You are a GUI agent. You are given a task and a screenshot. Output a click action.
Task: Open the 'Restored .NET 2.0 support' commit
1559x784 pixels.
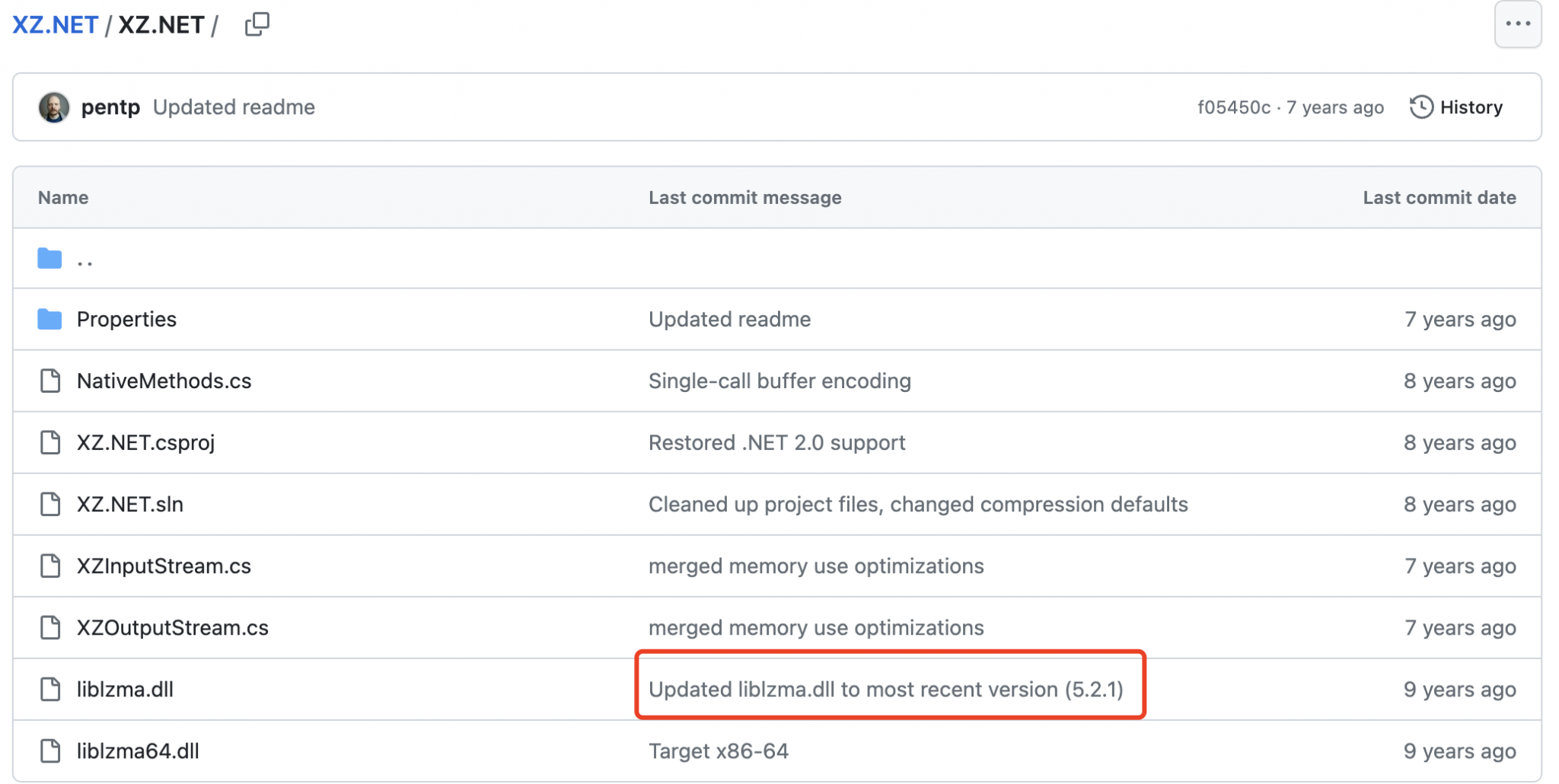pyautogui.click(x=776, y=442)
